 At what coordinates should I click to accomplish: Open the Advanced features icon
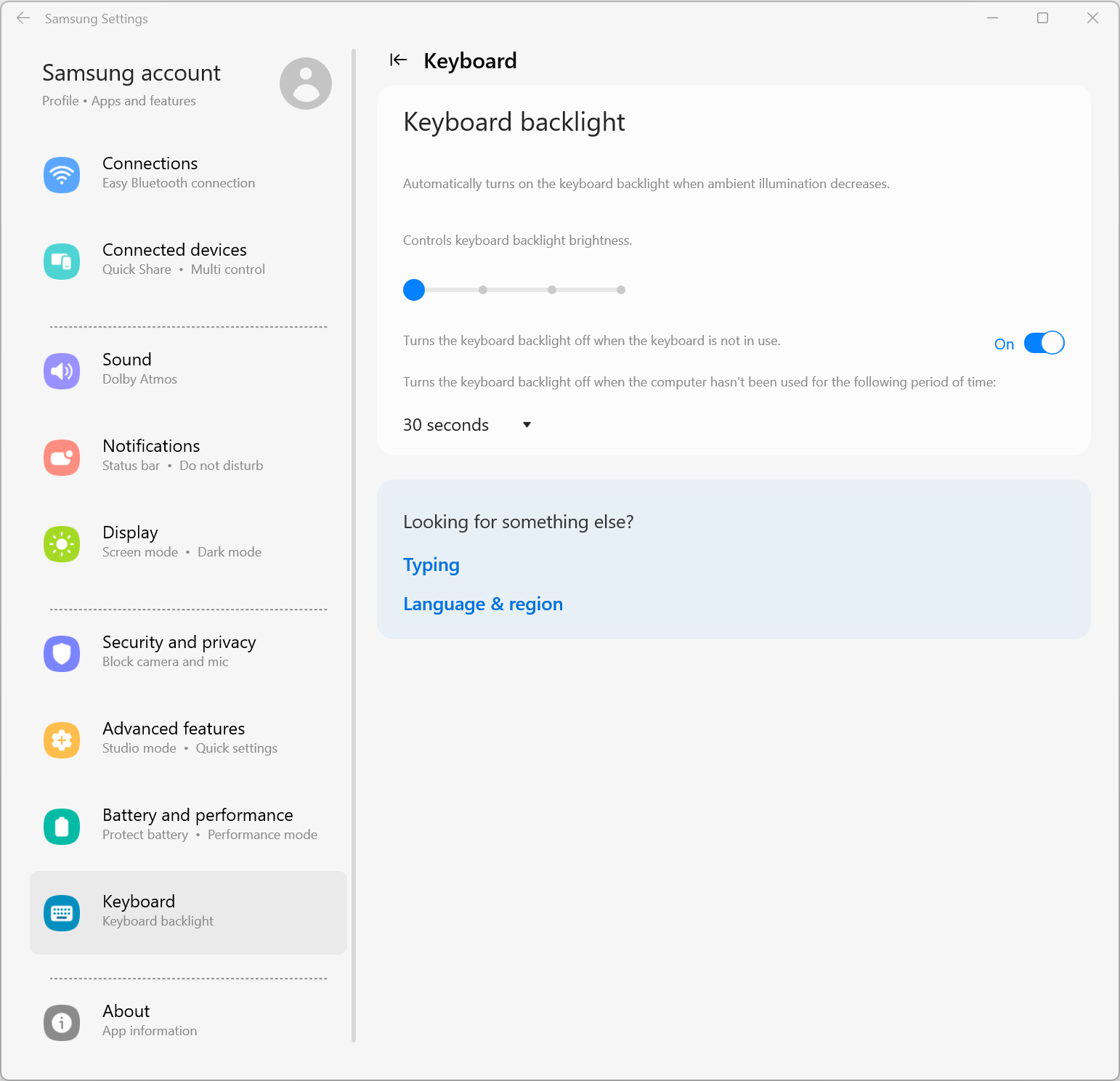click(x=62, y=740)
